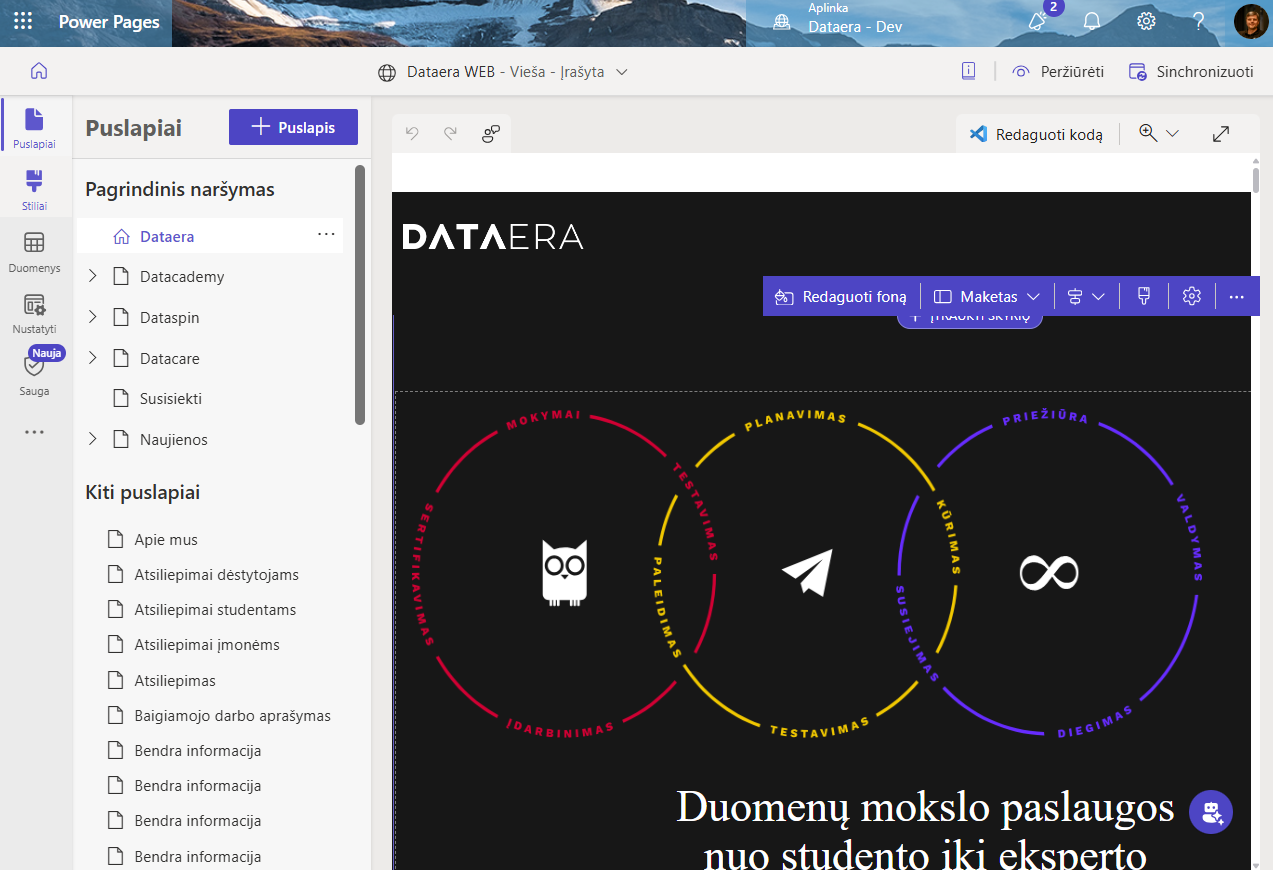Open the help question mark
This screenshot has height=870, width=1273.
[1198, 21]
